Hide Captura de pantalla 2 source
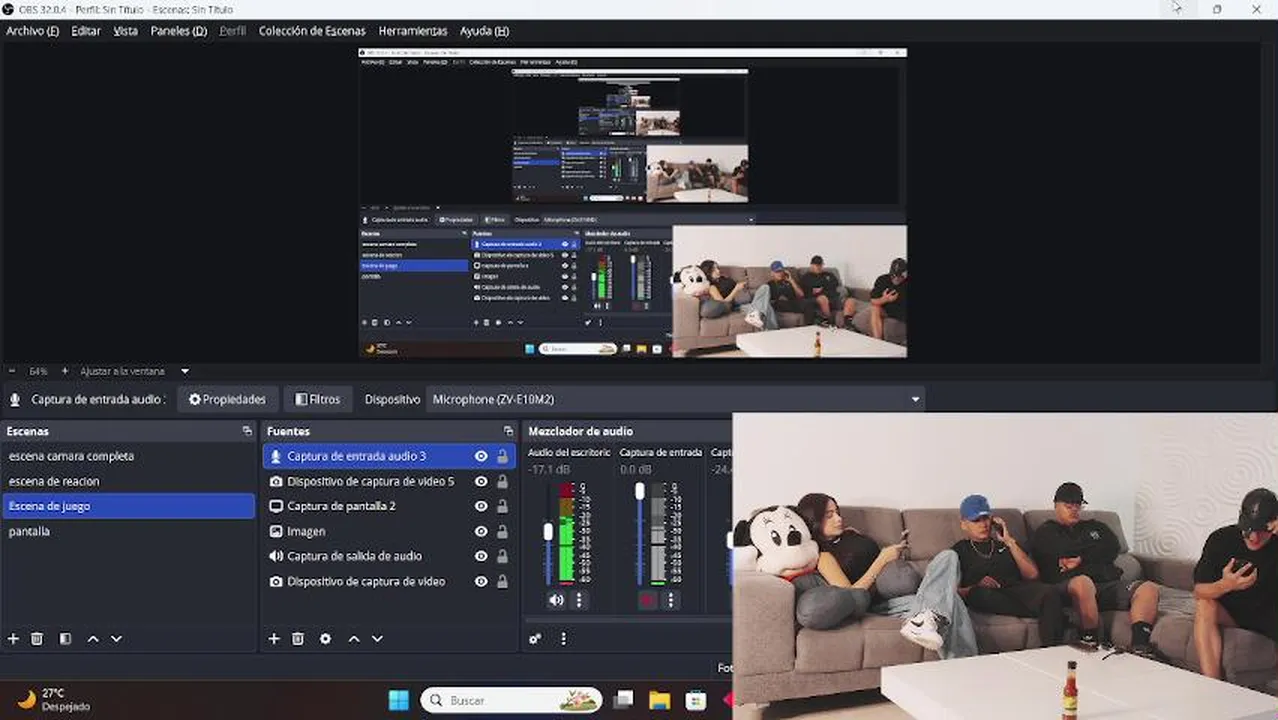This screenshot has width=1278, height=720. [481, 506]
